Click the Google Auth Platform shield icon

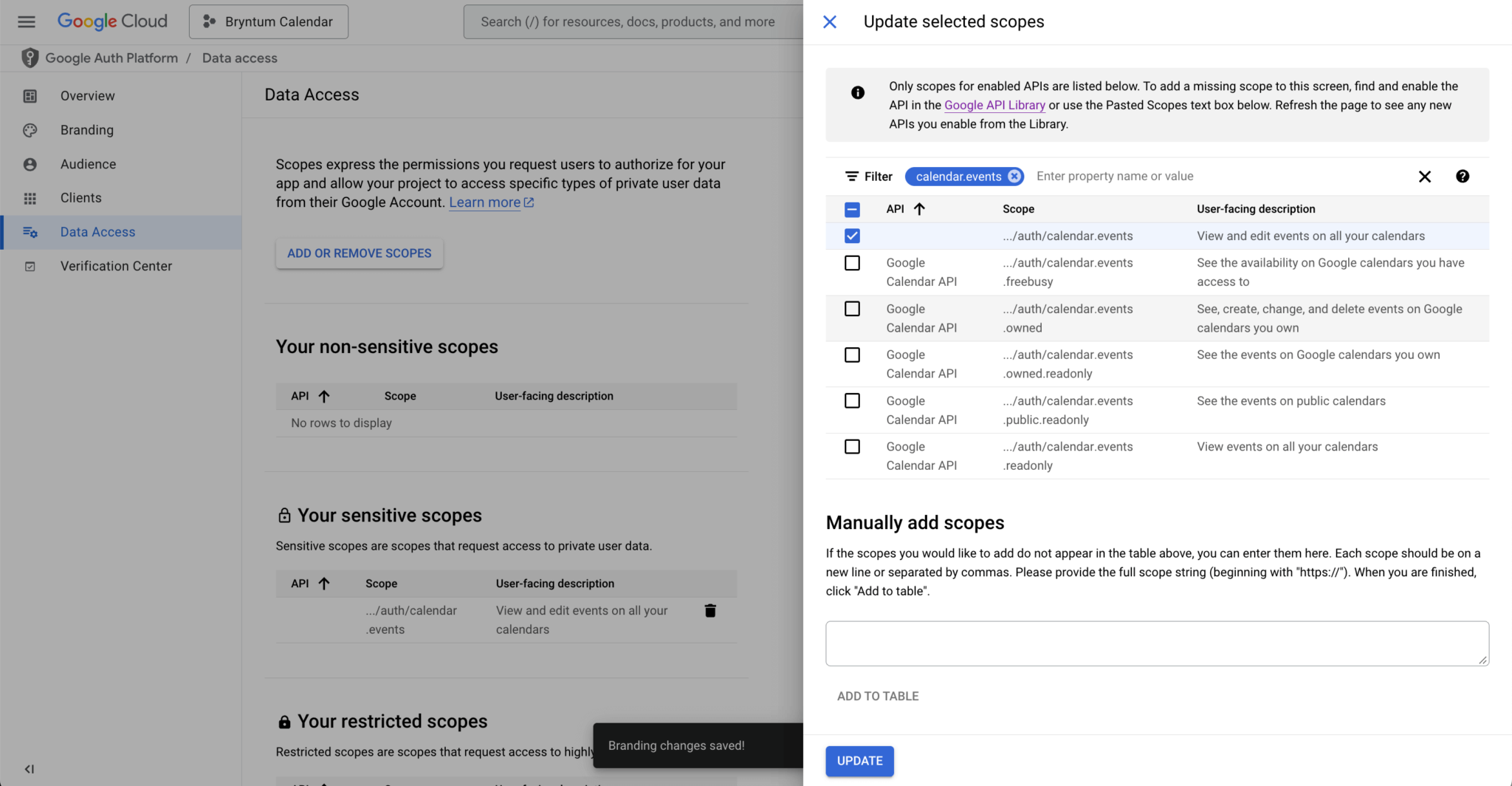30,58
